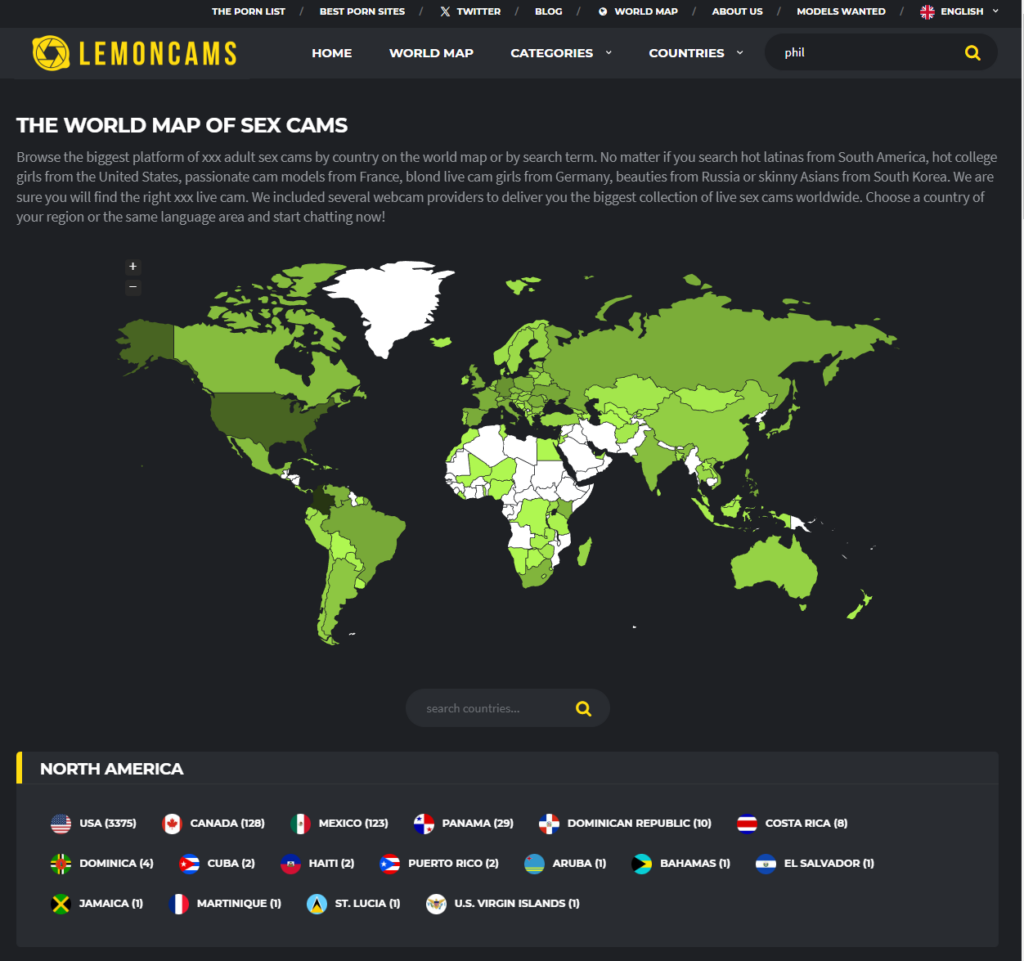This screenshot has height=961, width=1024.
Task: Open the Blog link in top bar
Action: 548,12
